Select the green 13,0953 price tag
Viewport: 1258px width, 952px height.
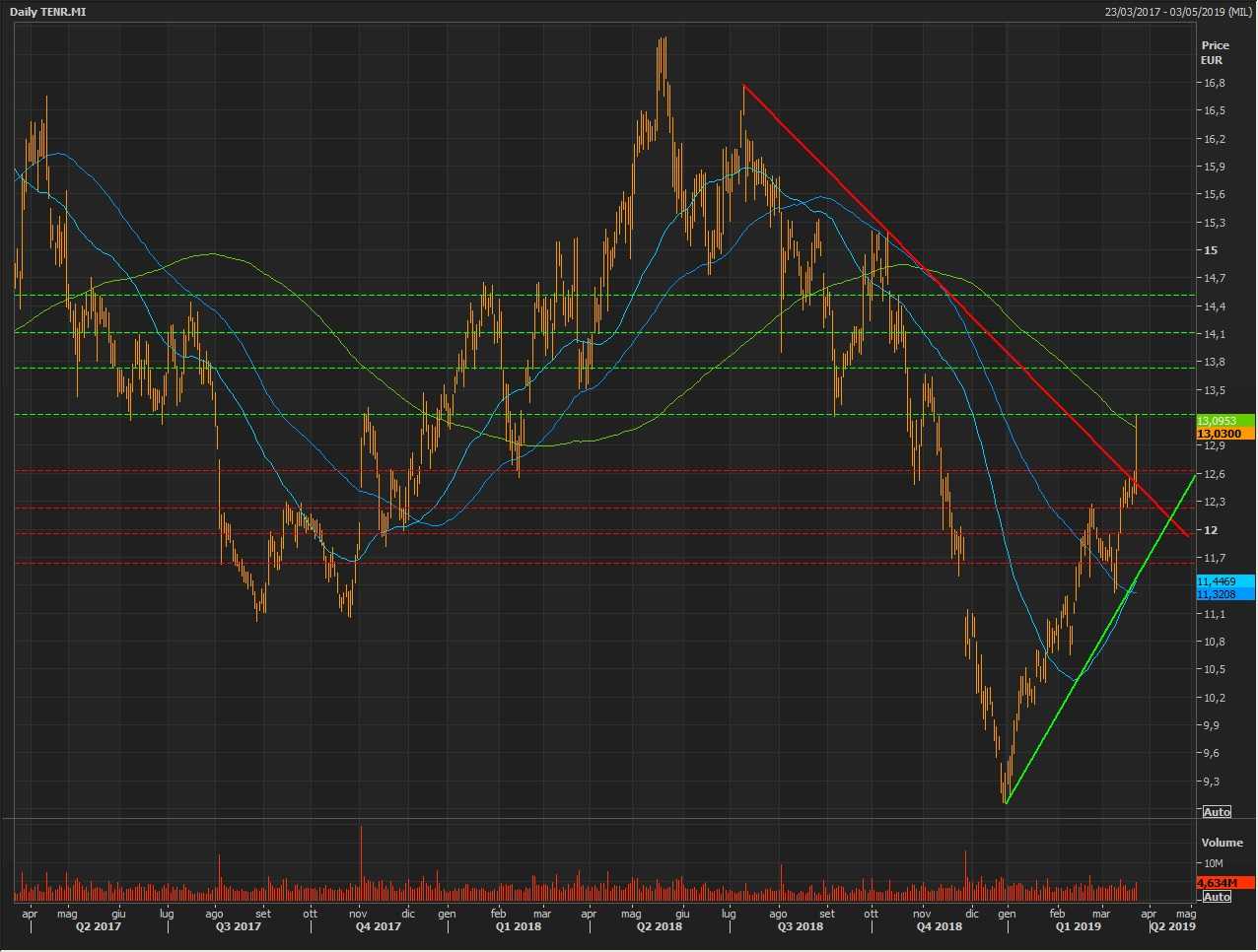click(x=1224, y=421)
